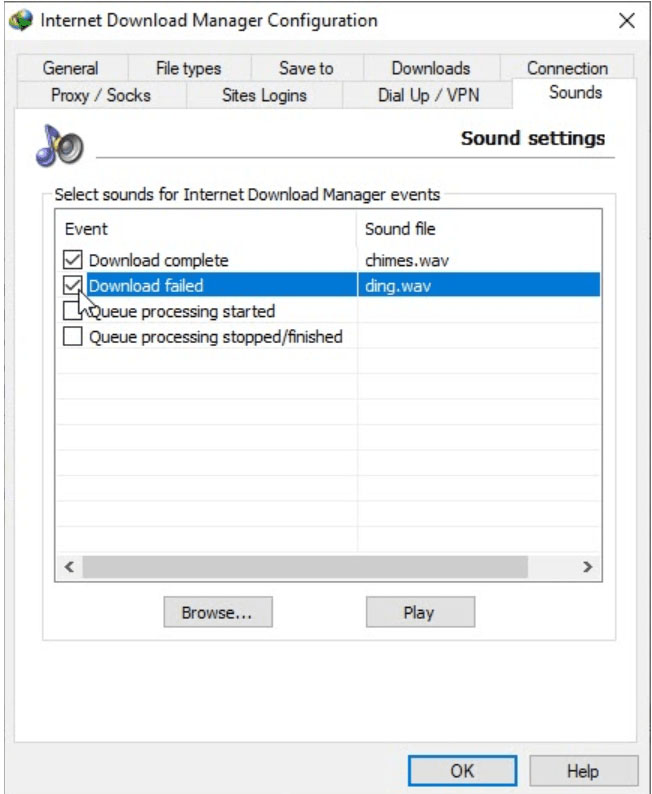The image size is (652, 794).
Task: Open Help for this dialog
Action: 583,771
